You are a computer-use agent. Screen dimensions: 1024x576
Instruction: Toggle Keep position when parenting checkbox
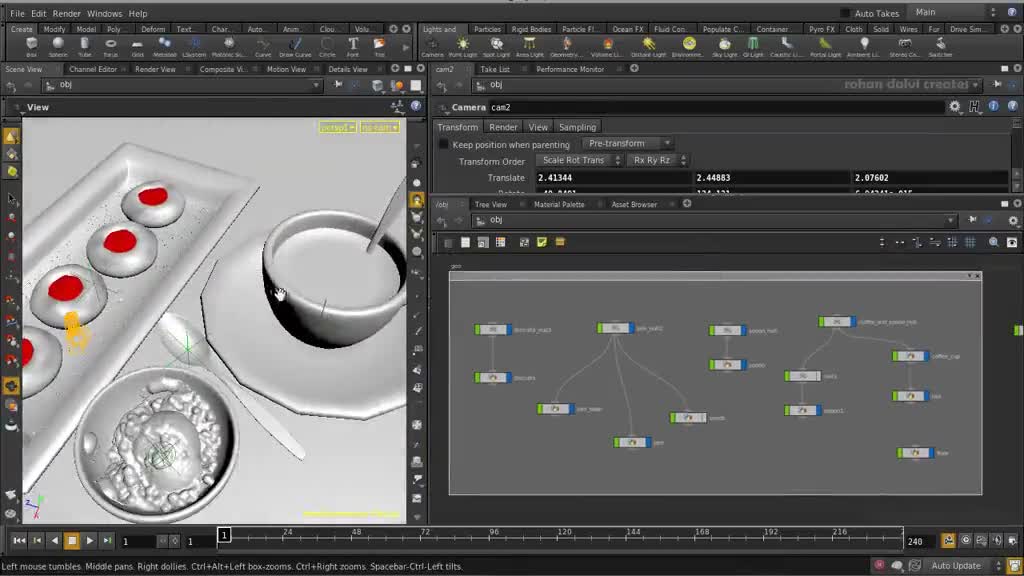(x=444, y=144)
